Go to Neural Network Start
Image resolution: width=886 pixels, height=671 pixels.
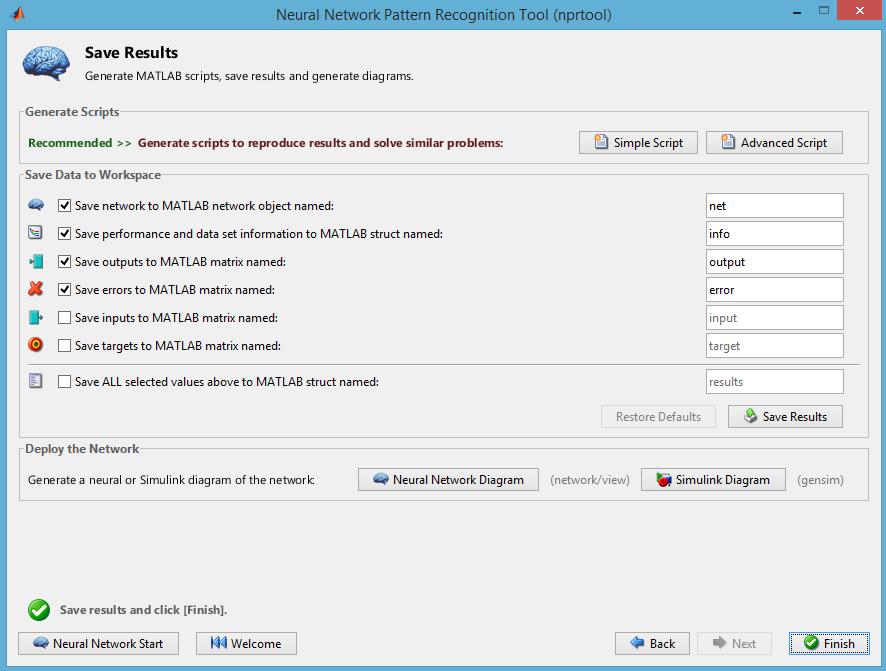[x=98, y=643]
